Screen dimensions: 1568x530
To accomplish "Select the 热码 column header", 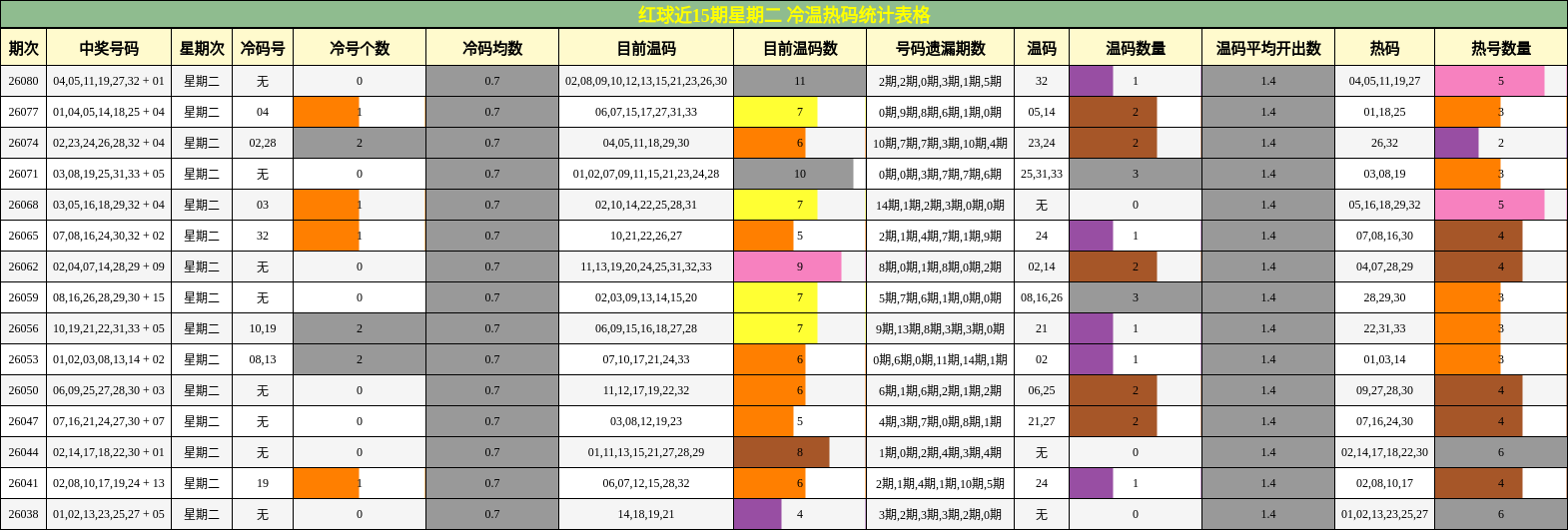I will coord(1384,48).
